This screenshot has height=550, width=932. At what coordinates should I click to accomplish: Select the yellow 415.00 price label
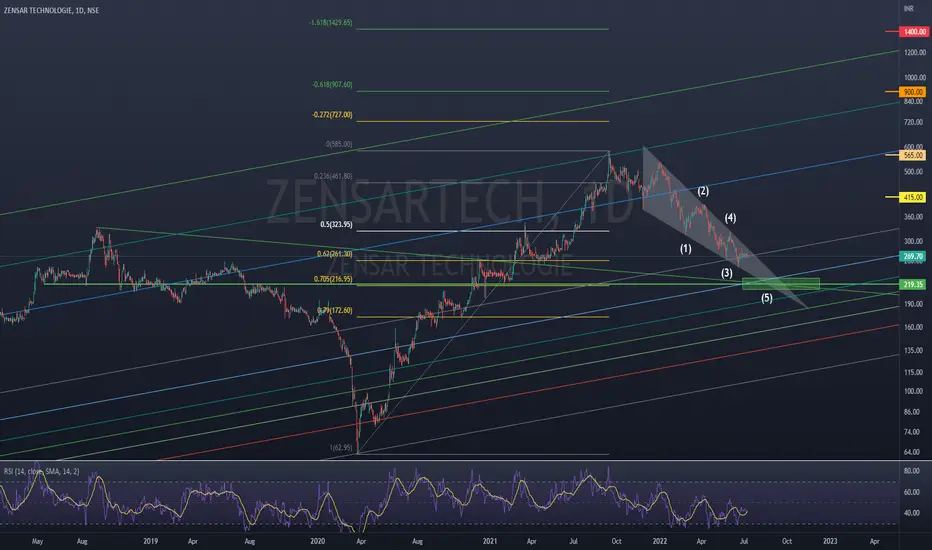coord(914,197)
